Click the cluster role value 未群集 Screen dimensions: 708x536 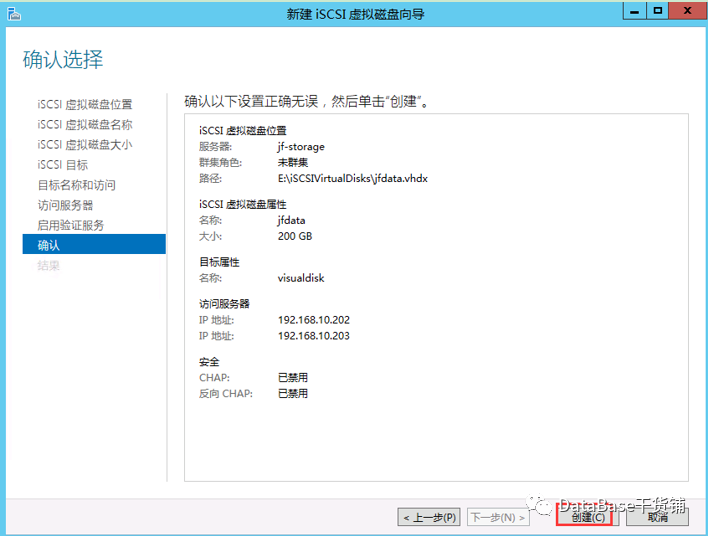pyautogui.click(x=293, y=163)
